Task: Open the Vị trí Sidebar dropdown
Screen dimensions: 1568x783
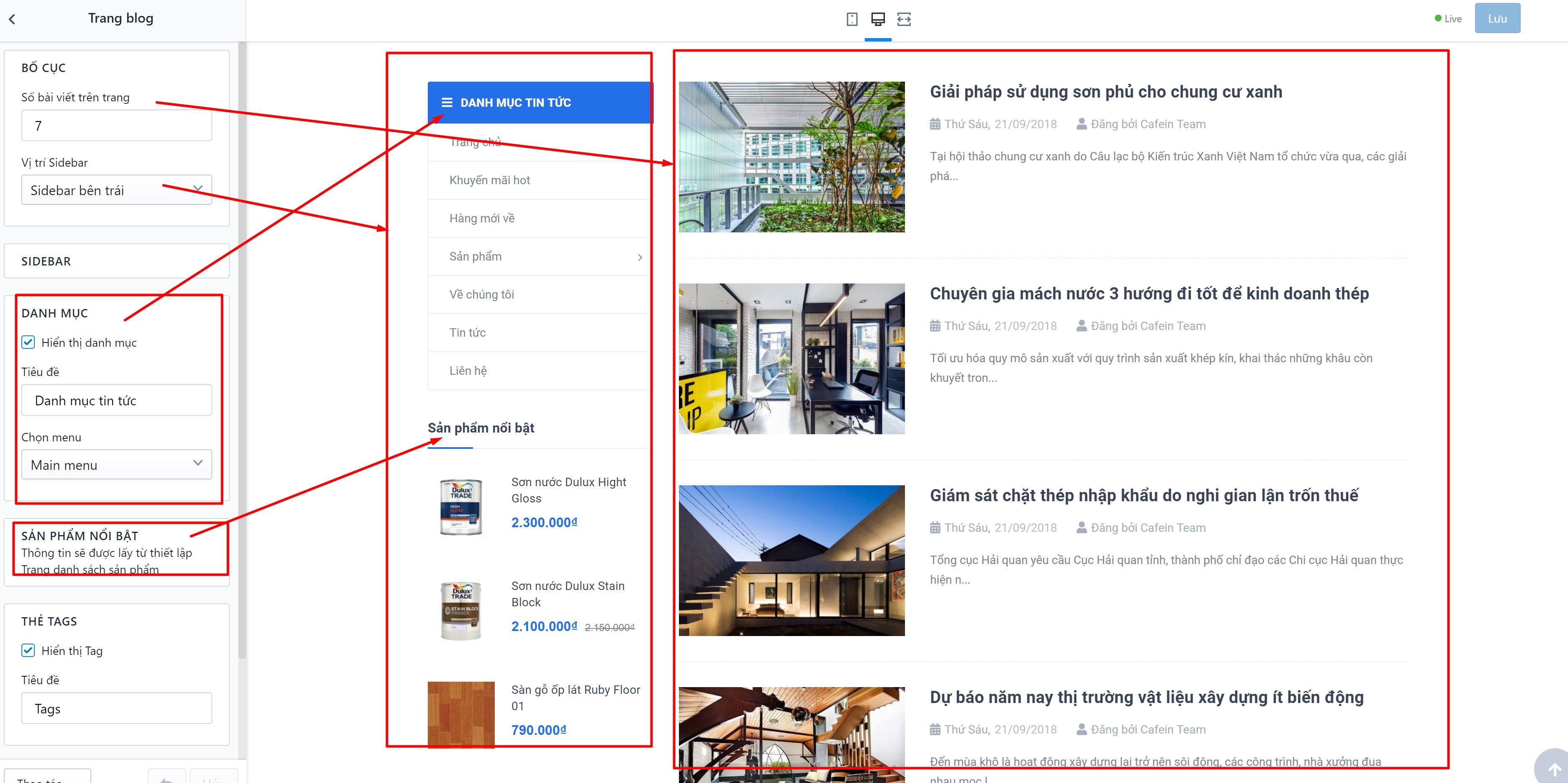Action: click(116, 190)
